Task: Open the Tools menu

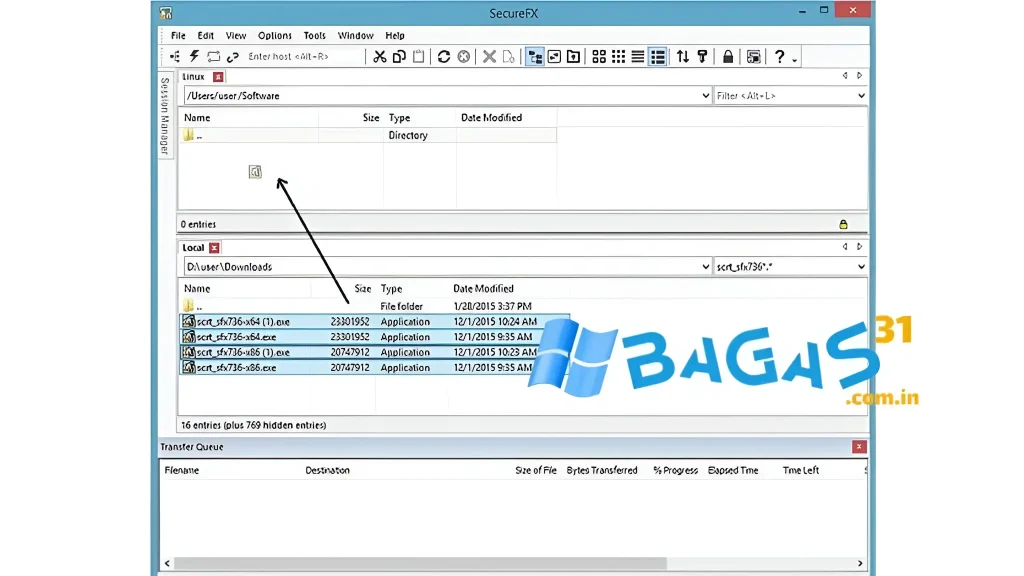Action: pos(314,35)
